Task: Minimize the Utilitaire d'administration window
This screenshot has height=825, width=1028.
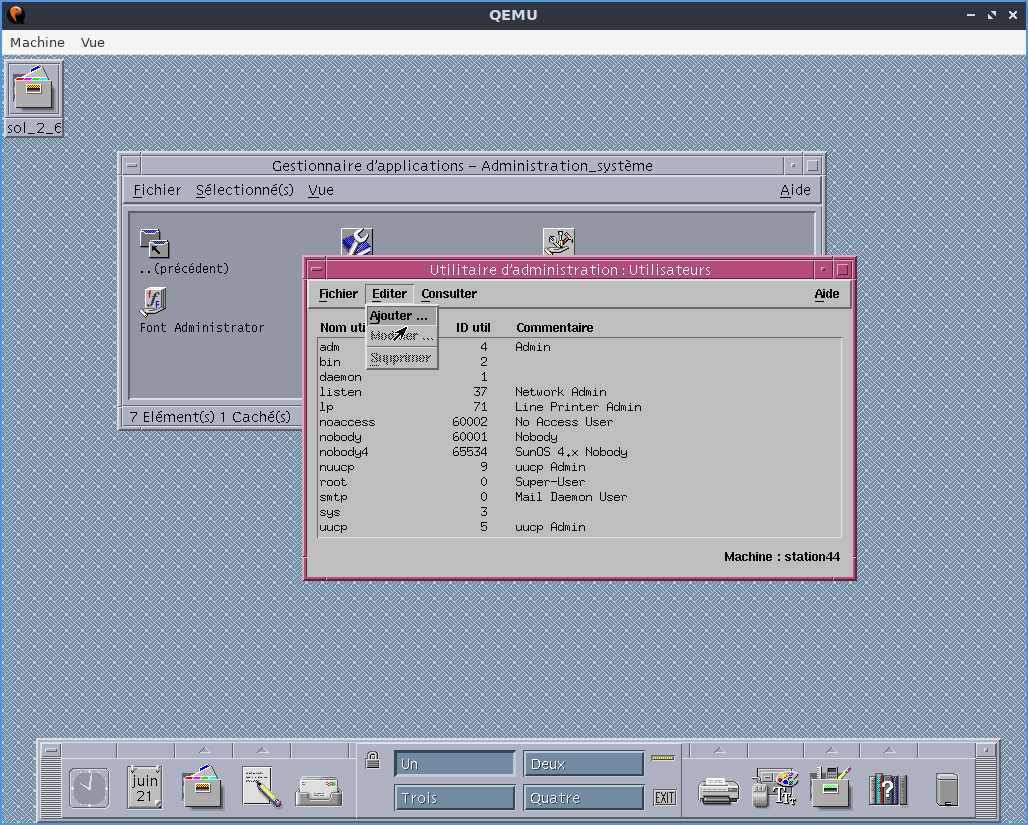Action: click(822, 269)
